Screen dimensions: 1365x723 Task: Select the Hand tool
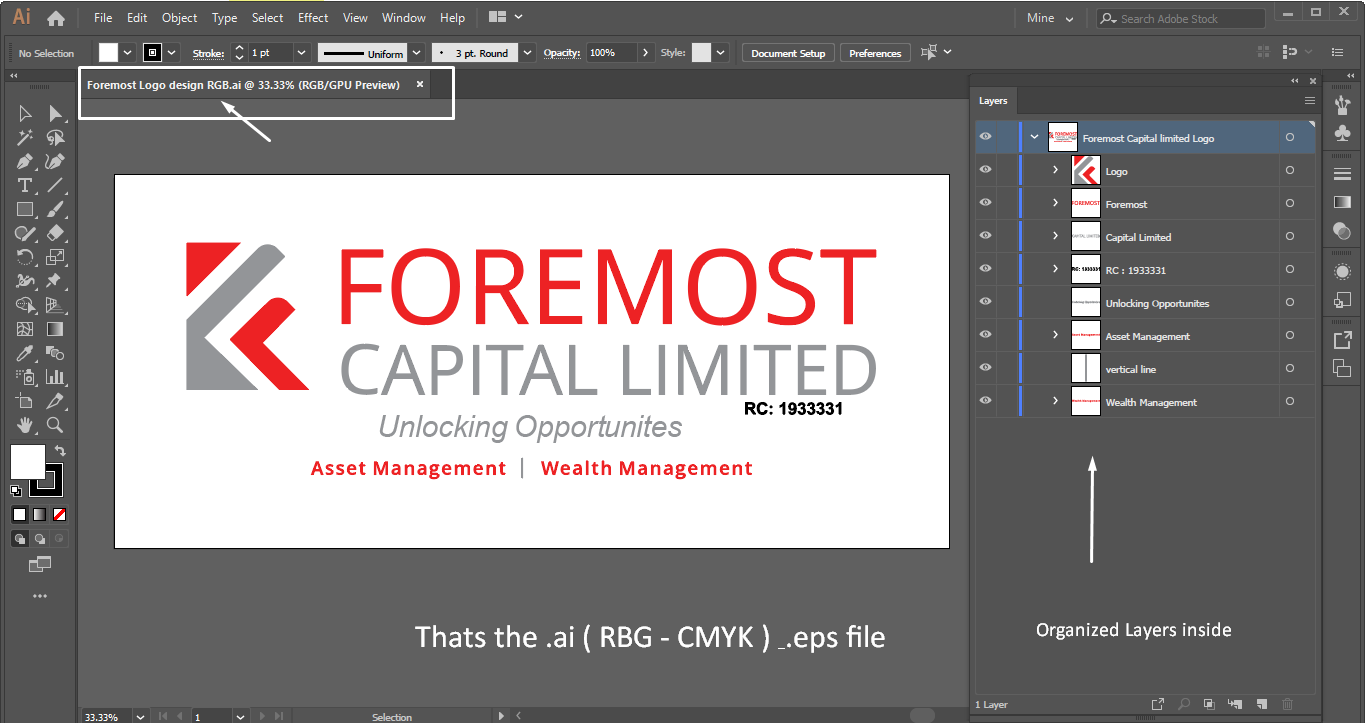(25, 425)
